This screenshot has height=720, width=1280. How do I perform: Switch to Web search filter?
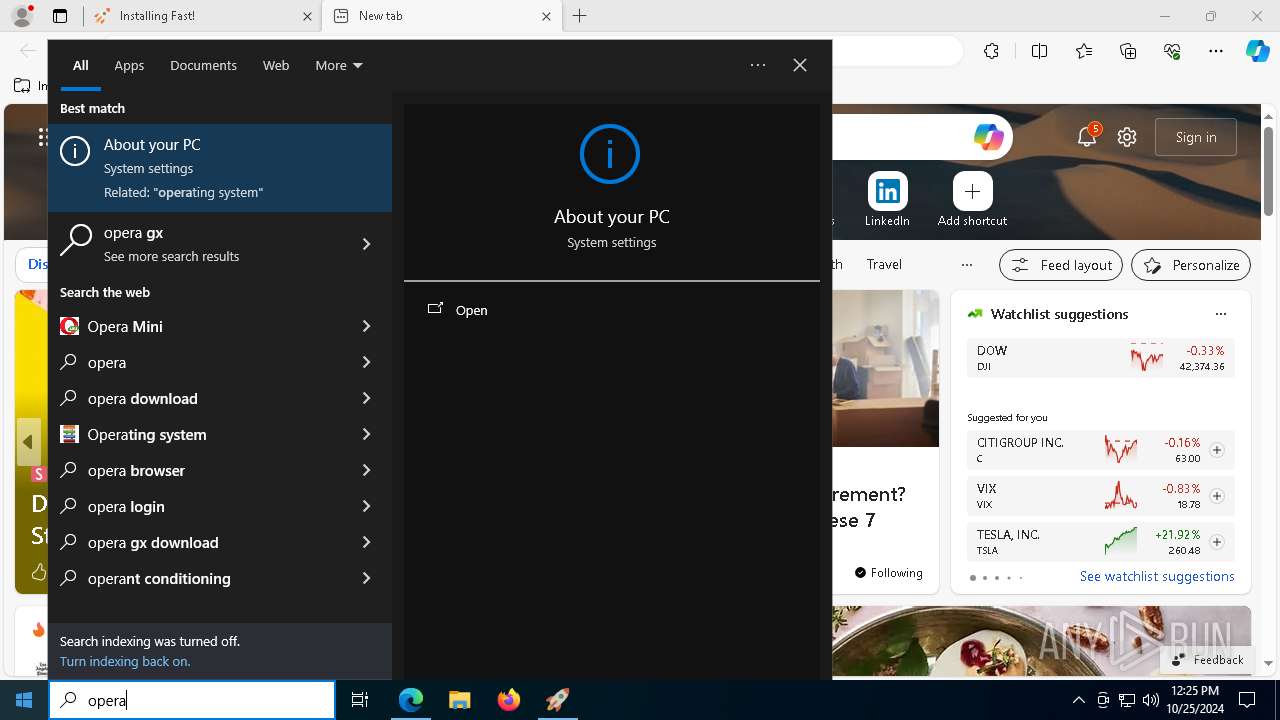pos(276,65)
